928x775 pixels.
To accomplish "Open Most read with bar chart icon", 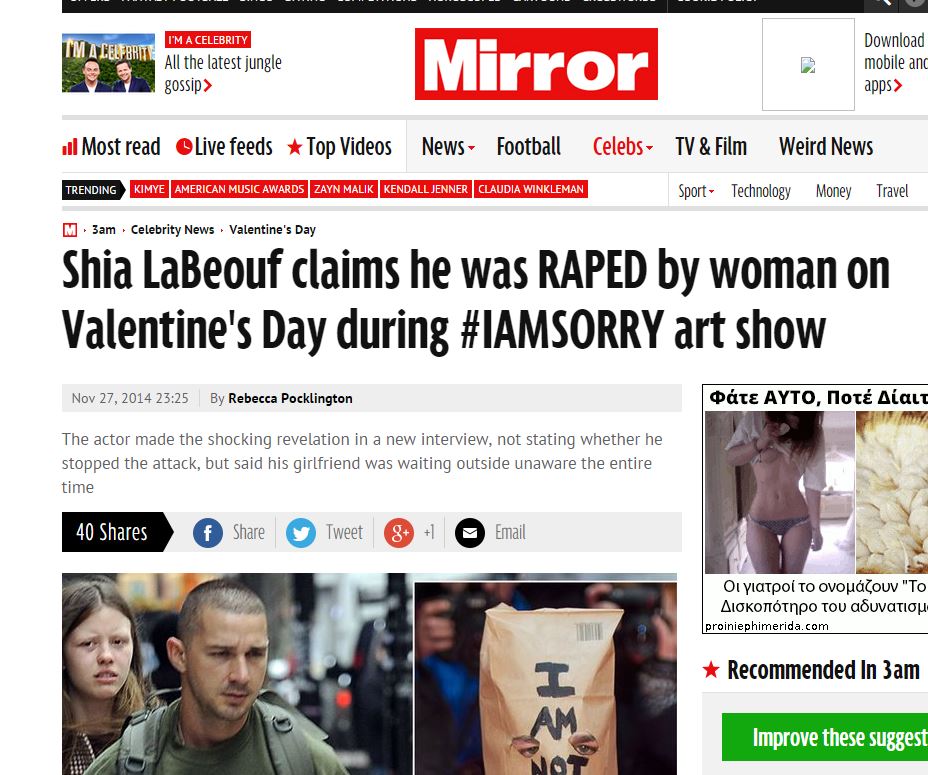I will point(111,146).
